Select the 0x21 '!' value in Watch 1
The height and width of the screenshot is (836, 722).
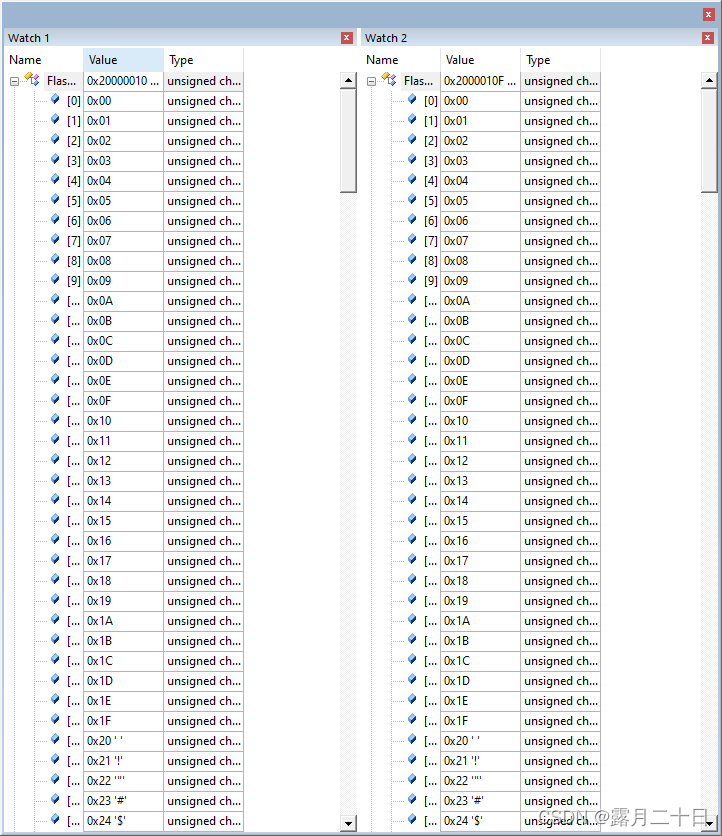pyautogui.click(x=123, y=761)
